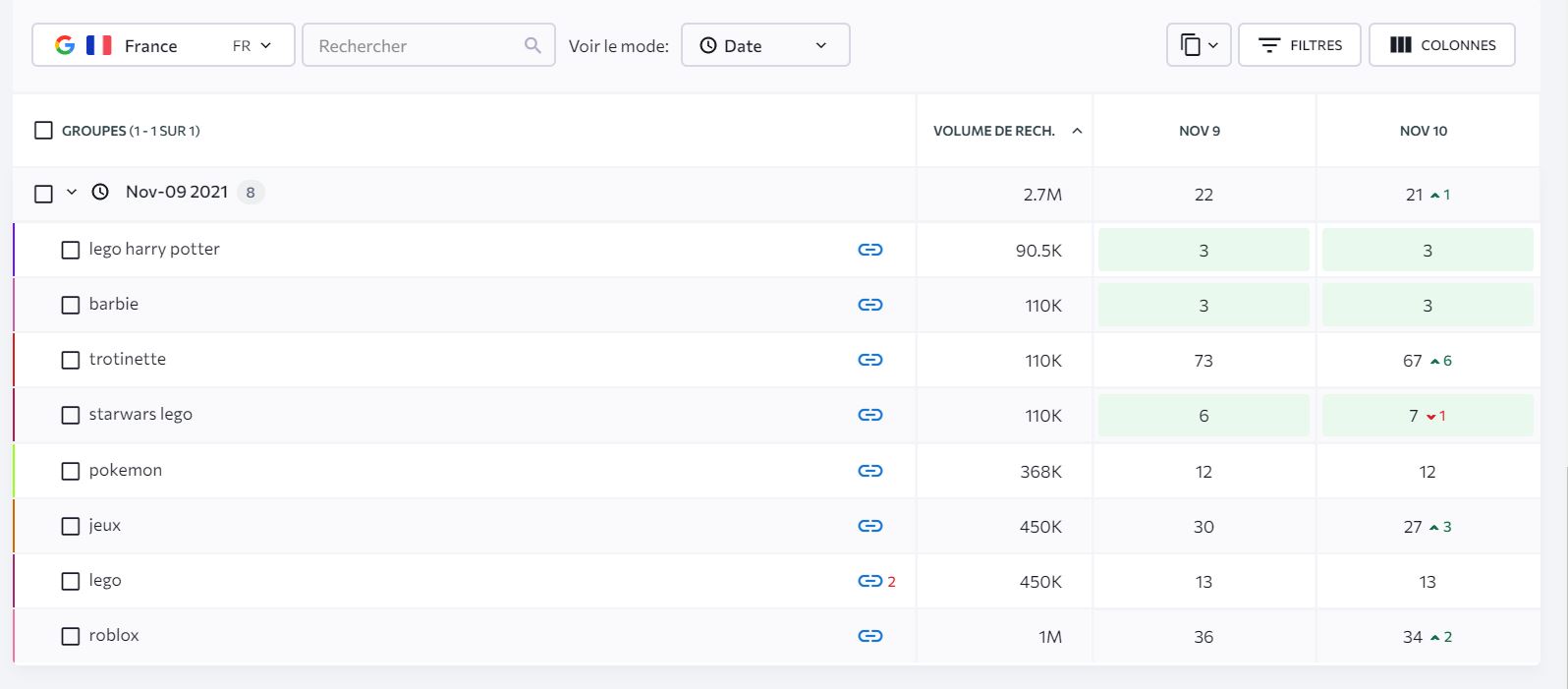Viewport: 1568px width, 689px height.
Task: Click starwars lego Nov 10 position 7
Action: coord(1413,416)
